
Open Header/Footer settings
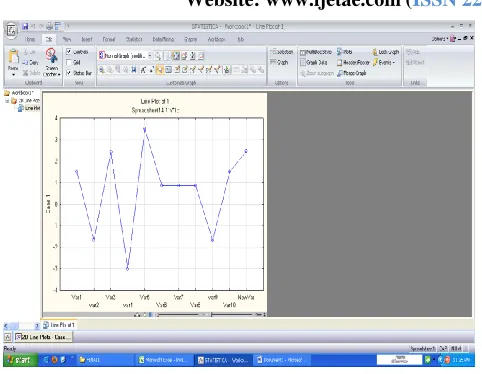click(353, 62)
